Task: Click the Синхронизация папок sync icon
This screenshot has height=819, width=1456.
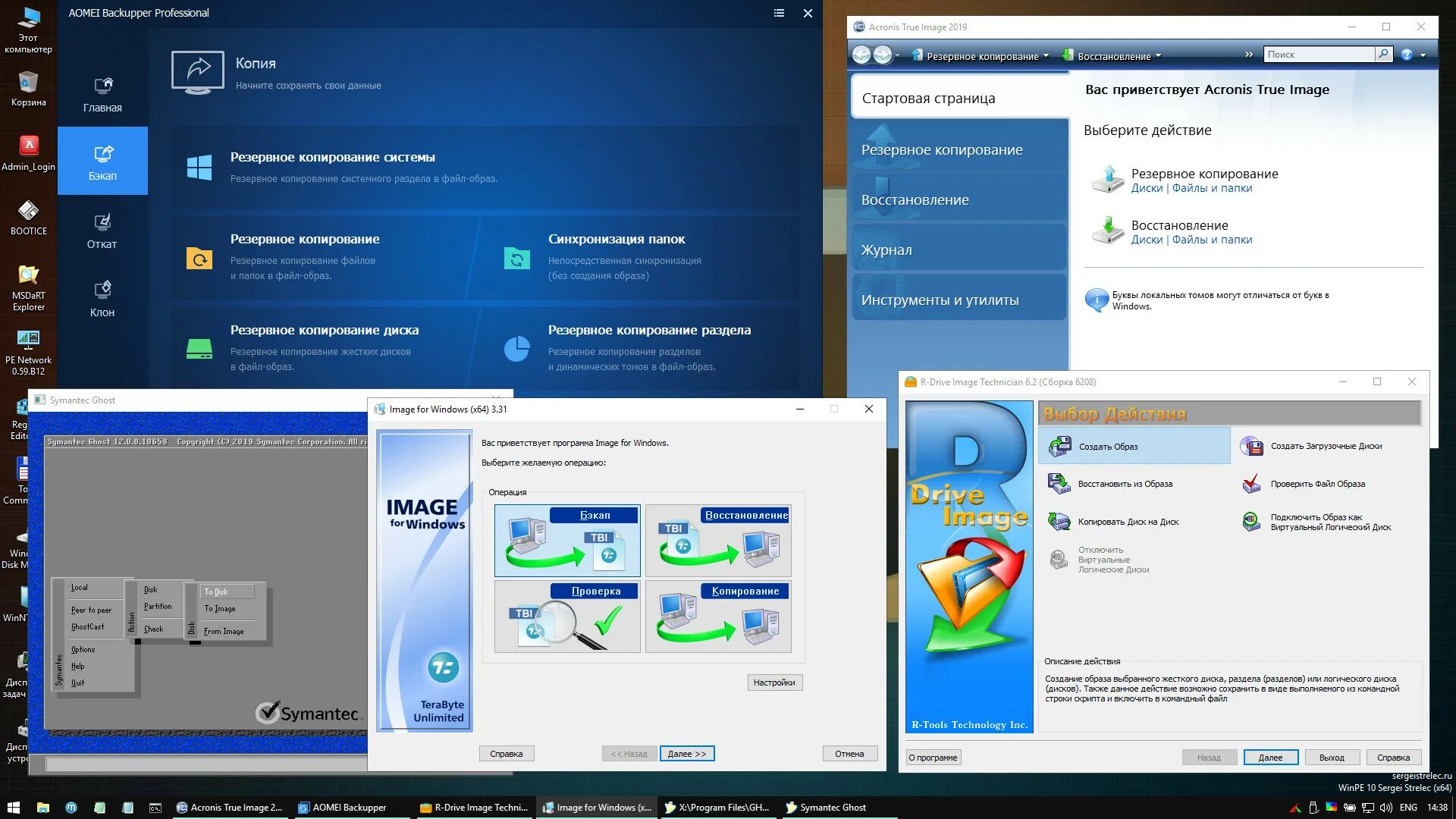Action: [517, 259]
